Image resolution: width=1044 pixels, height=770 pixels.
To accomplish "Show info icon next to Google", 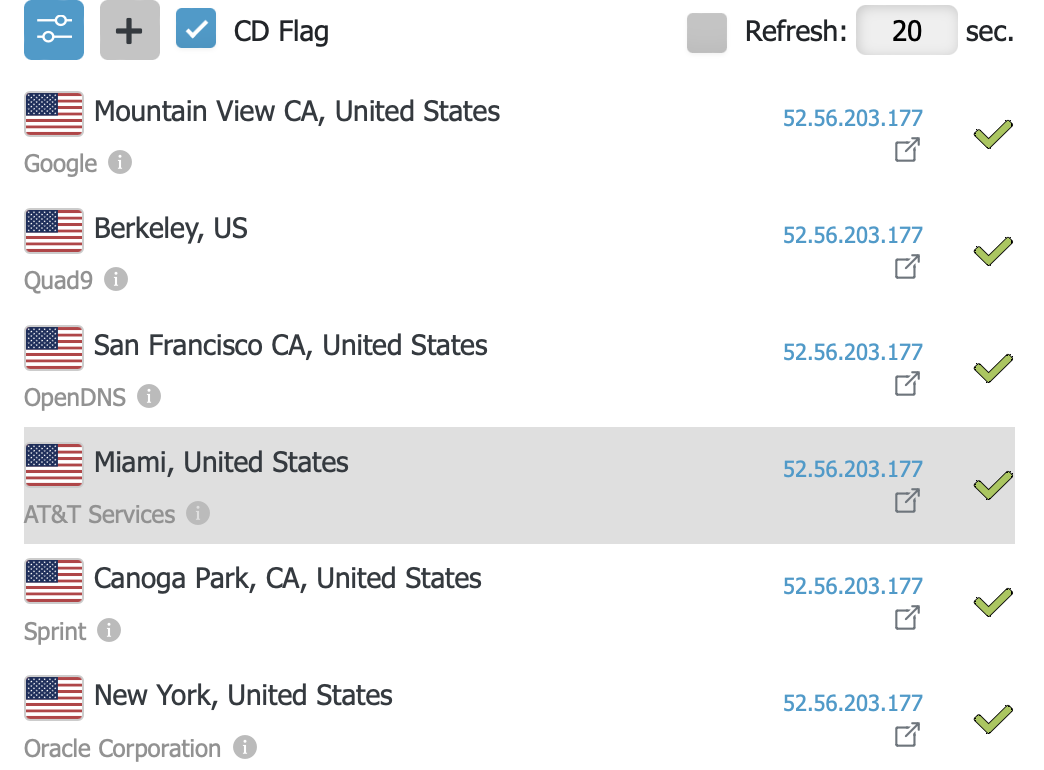I will (x=120, y=162).
